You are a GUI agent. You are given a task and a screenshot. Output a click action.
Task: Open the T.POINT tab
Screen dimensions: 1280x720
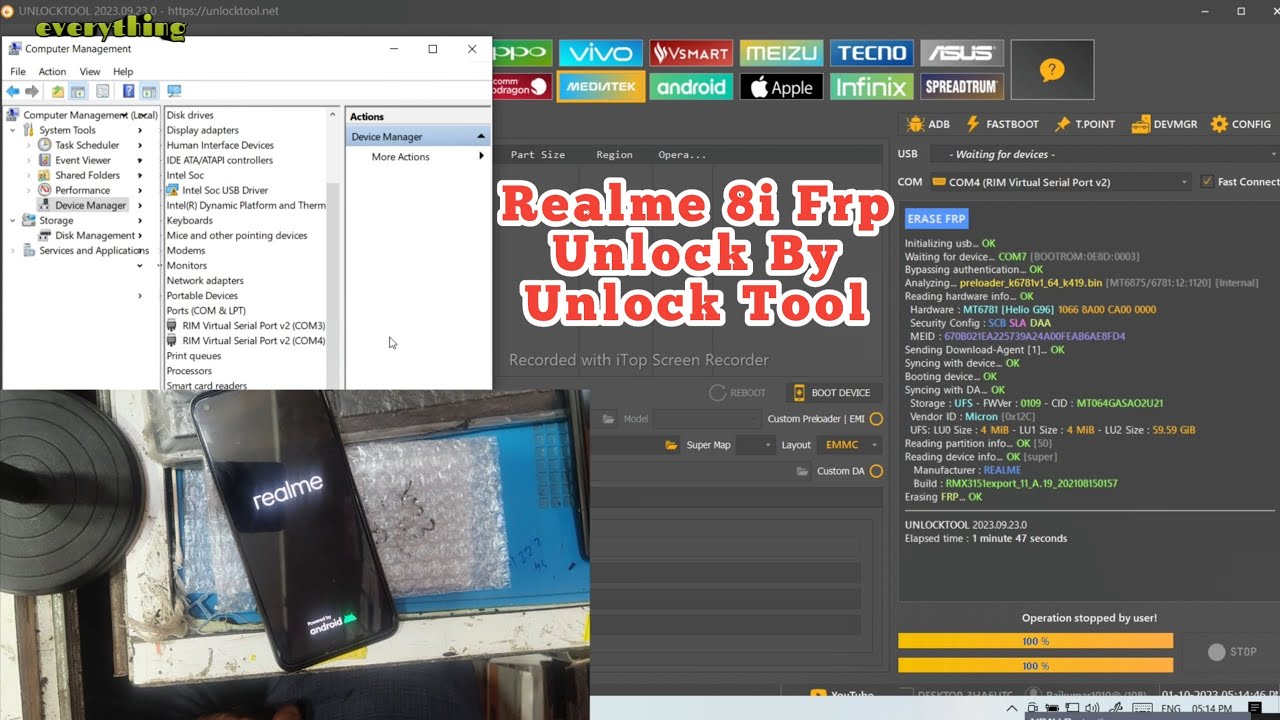click(1084, 124)
